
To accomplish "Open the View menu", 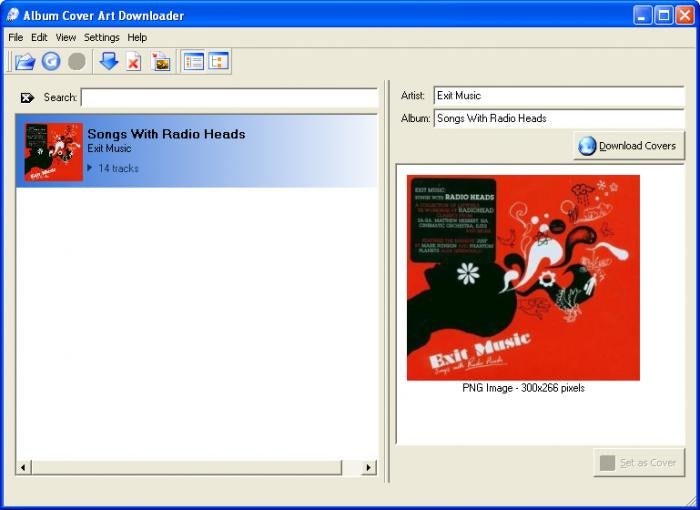I will pyautogui.click(x=66, y=38).
